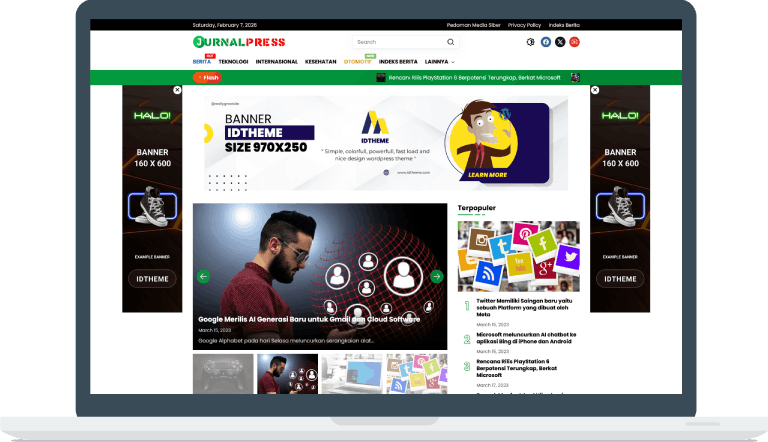Viewport: 768px width, 442px height.
Task: Open the Facebook social icon
Action: click(546, 42)
